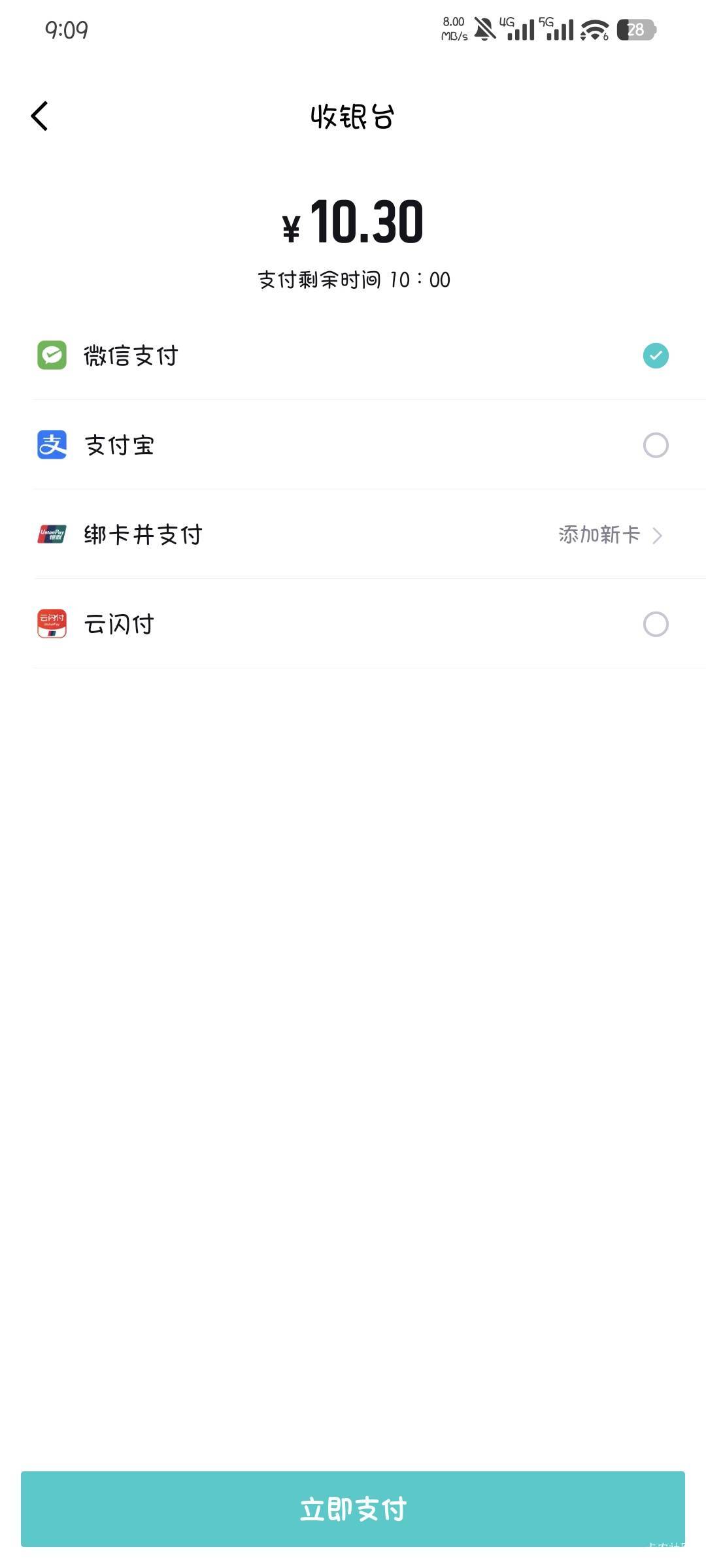Viewport: 706px width, 1568px height.
Task: Select the 云闪付 radio button
Action: pyautogui.click(x=656, y=624)
